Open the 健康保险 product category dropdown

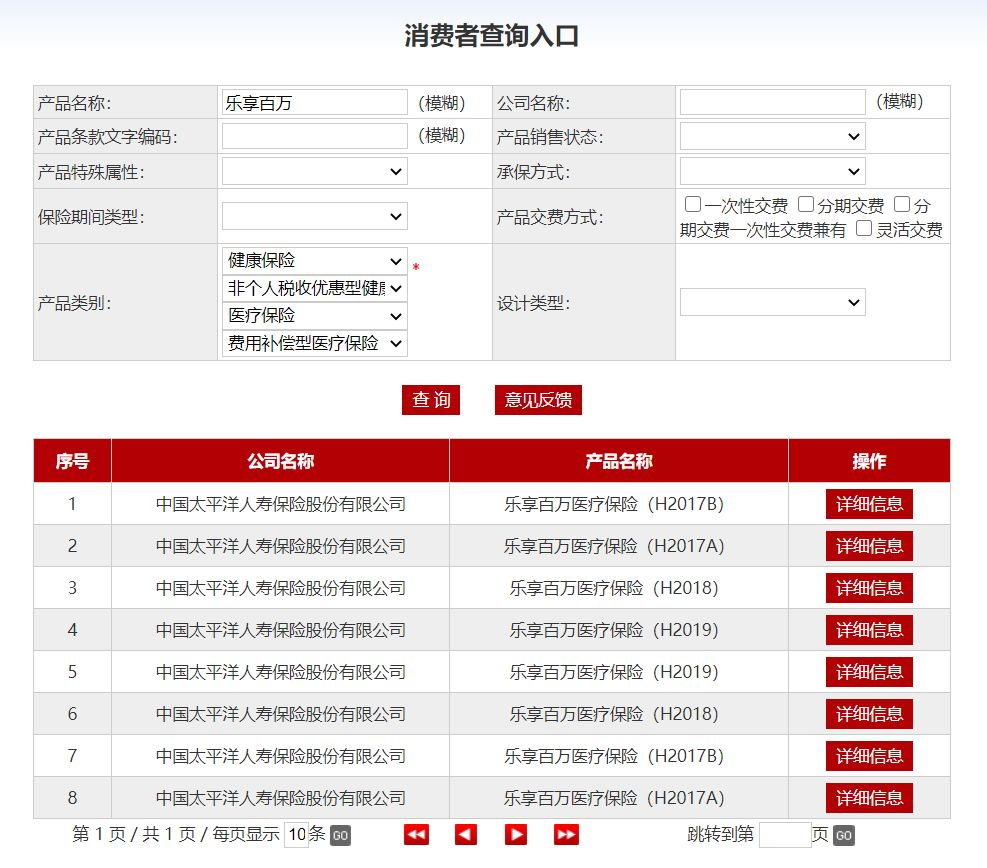[314, 261]
